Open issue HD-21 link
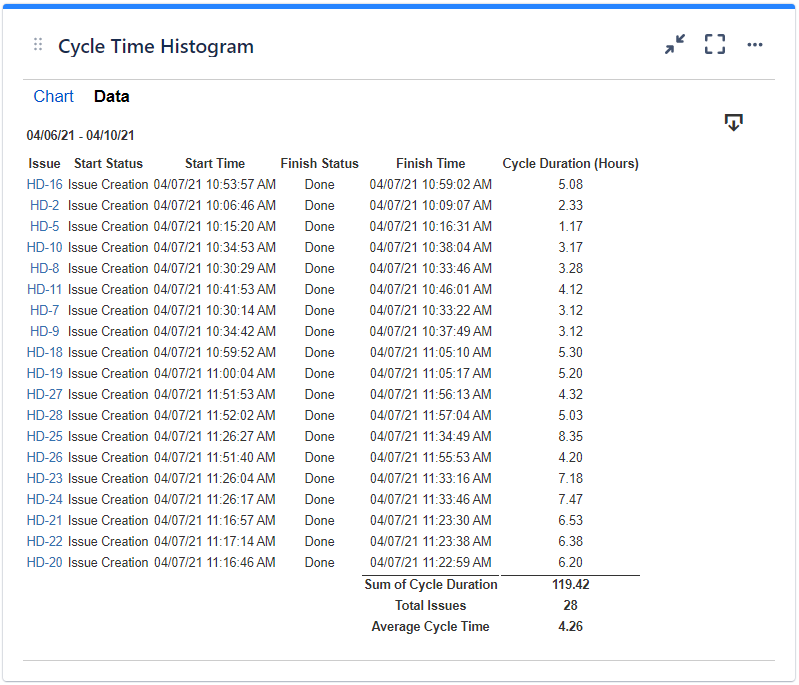Image resolution: width=799 pixels, height=685 pixels. tap(44, 520)
